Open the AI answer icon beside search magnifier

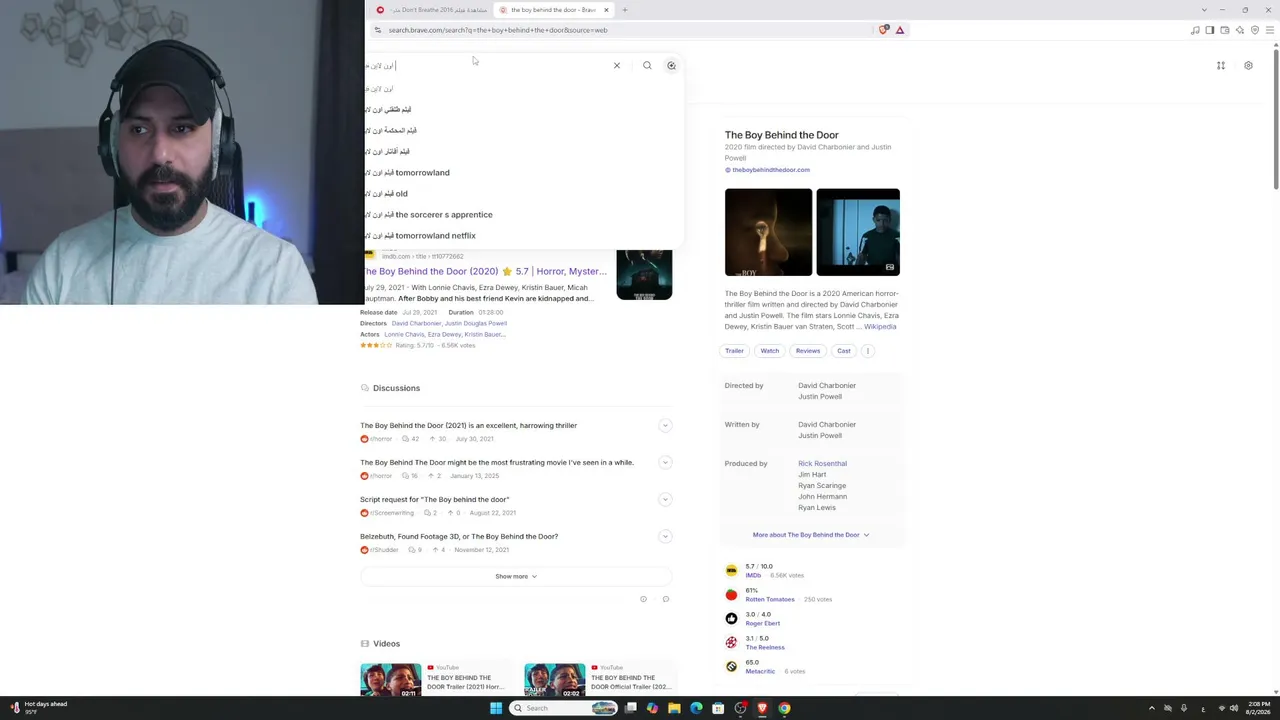671,66
